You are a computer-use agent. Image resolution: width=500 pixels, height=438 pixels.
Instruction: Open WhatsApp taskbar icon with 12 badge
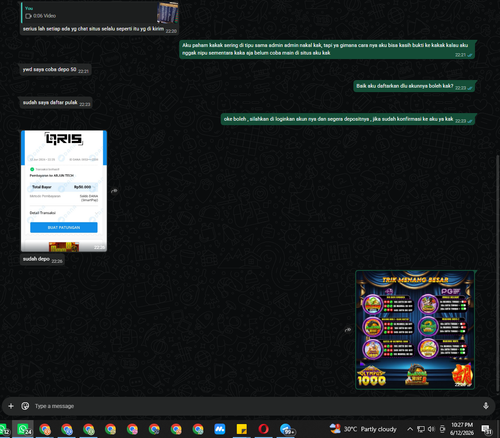(5, 429)
